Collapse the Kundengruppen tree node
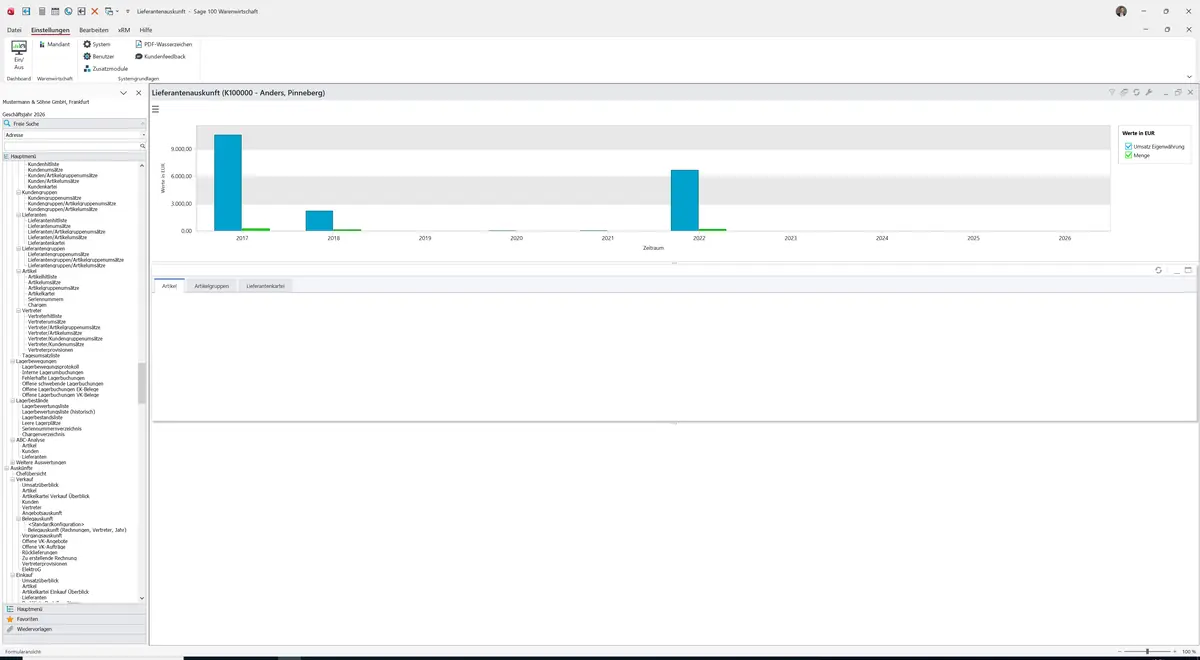 (x=18, y=192)
